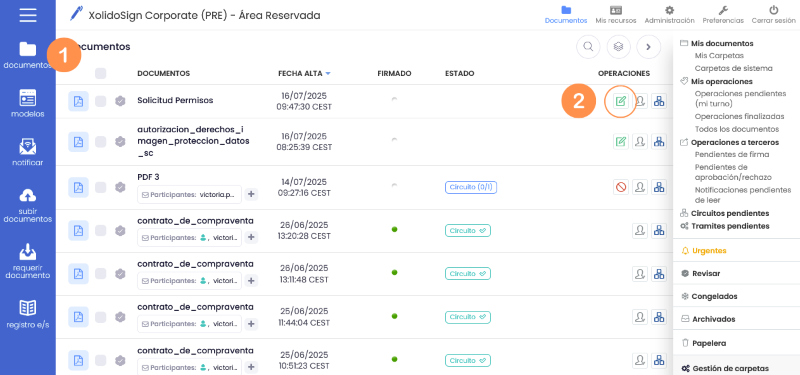Open Mis recursos in the top navigation

click(x=616, y=15)
